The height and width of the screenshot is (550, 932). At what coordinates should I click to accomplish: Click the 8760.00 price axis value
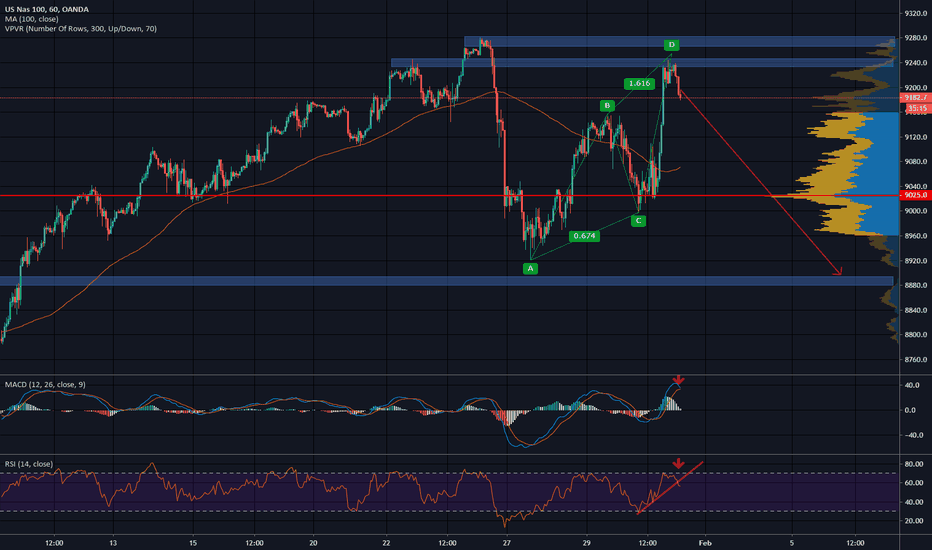[x=916, y=360]
